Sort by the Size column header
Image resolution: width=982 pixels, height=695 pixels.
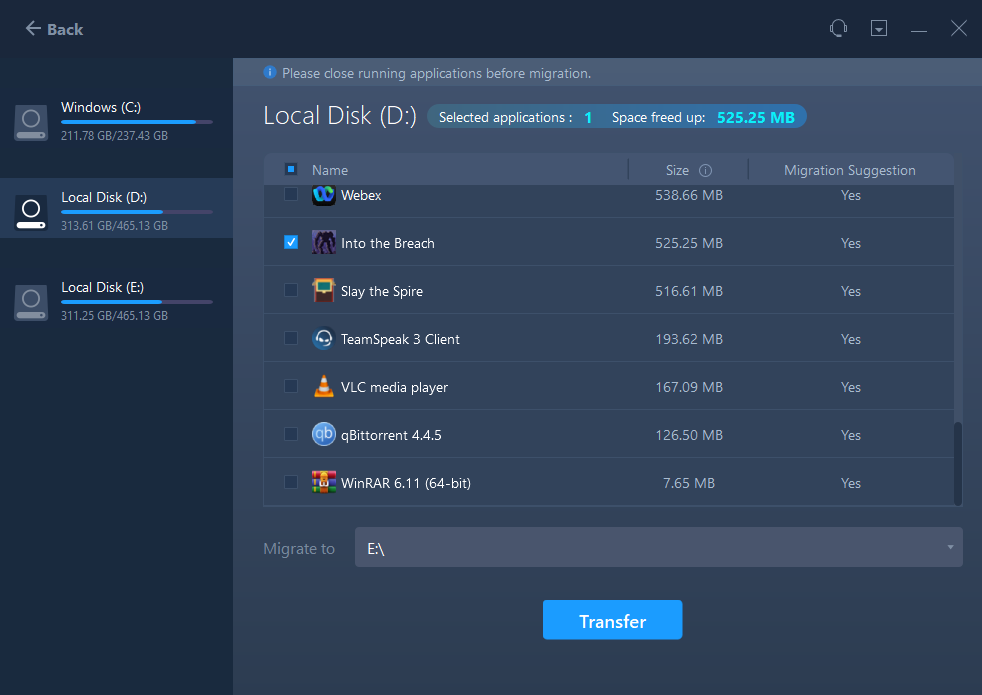677,170
